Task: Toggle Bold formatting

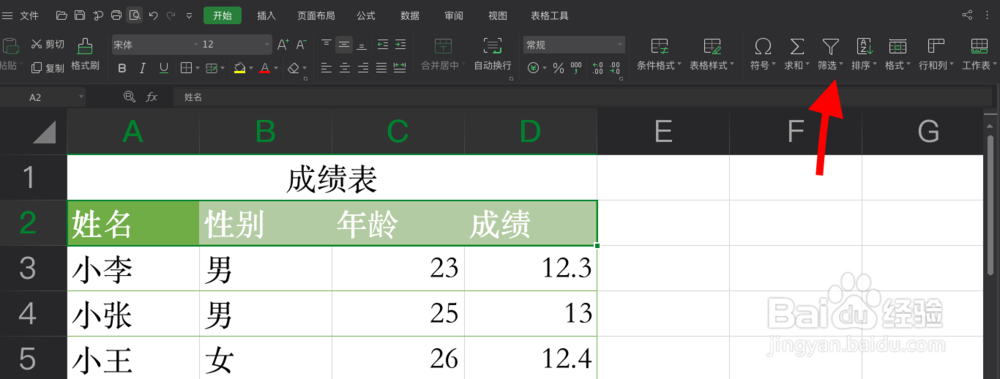Action: pyautogui.click(x=122, y=68)
